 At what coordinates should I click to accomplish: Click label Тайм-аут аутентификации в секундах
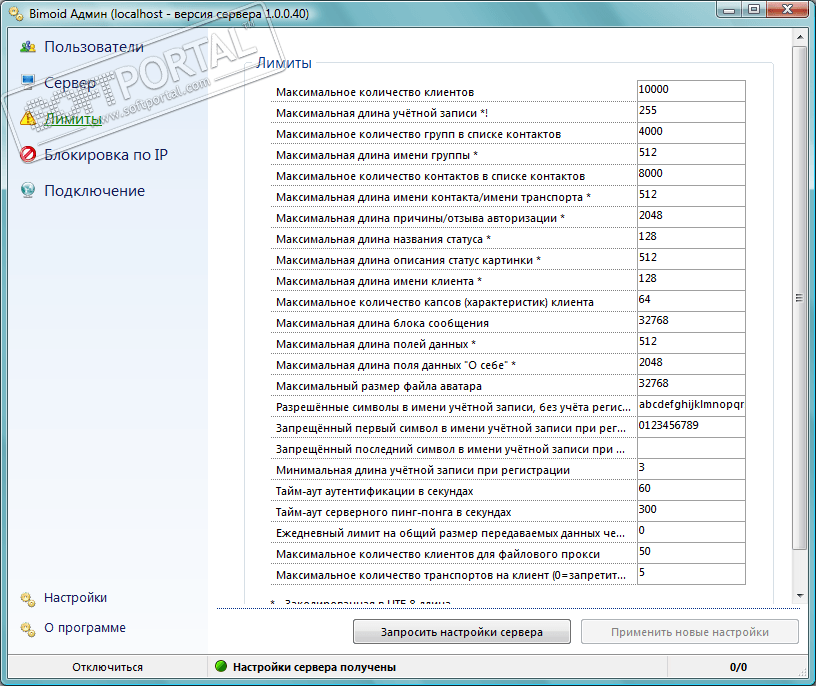(x=374, y=491)
